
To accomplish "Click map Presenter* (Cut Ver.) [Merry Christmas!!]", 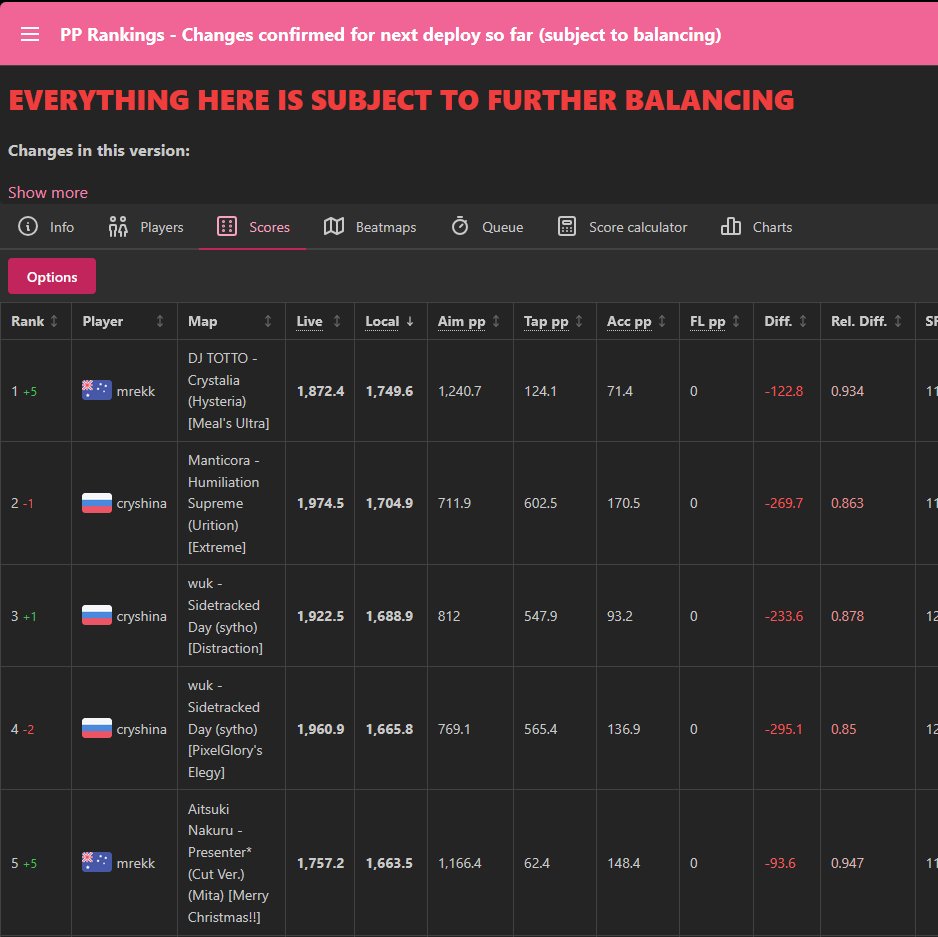I will (x=228, y=863).
